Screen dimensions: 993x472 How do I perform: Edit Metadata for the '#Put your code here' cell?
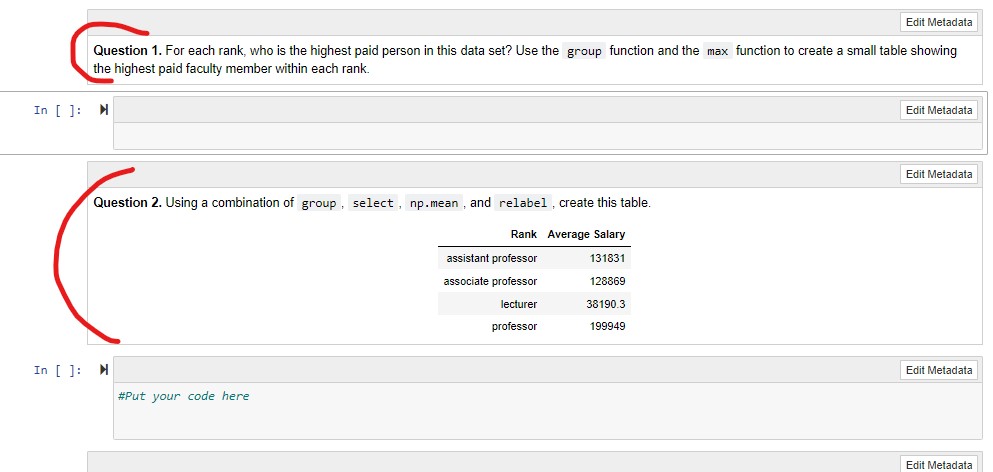point(939,370)
